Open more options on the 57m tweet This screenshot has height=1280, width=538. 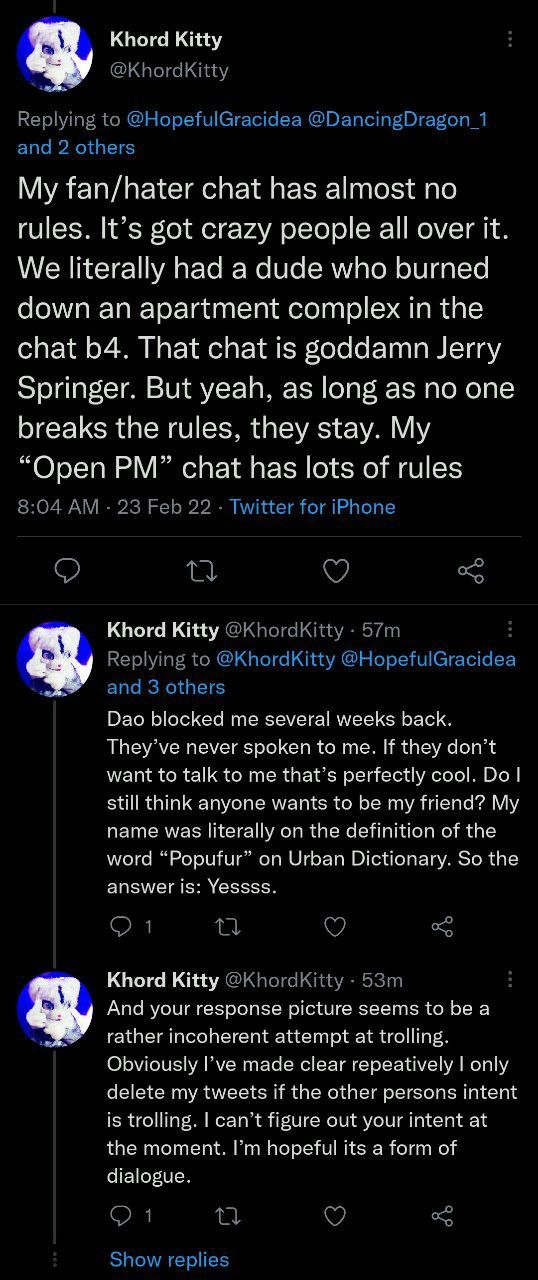(x=510, y=629)
